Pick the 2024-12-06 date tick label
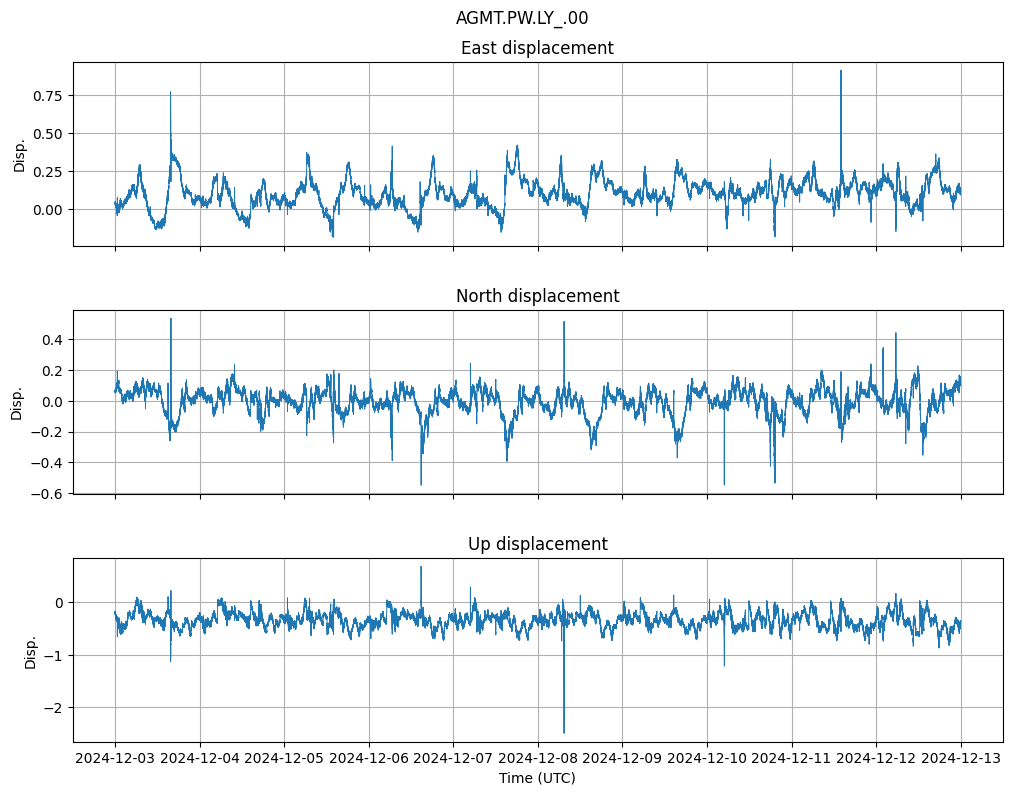 tap(369, 759)
